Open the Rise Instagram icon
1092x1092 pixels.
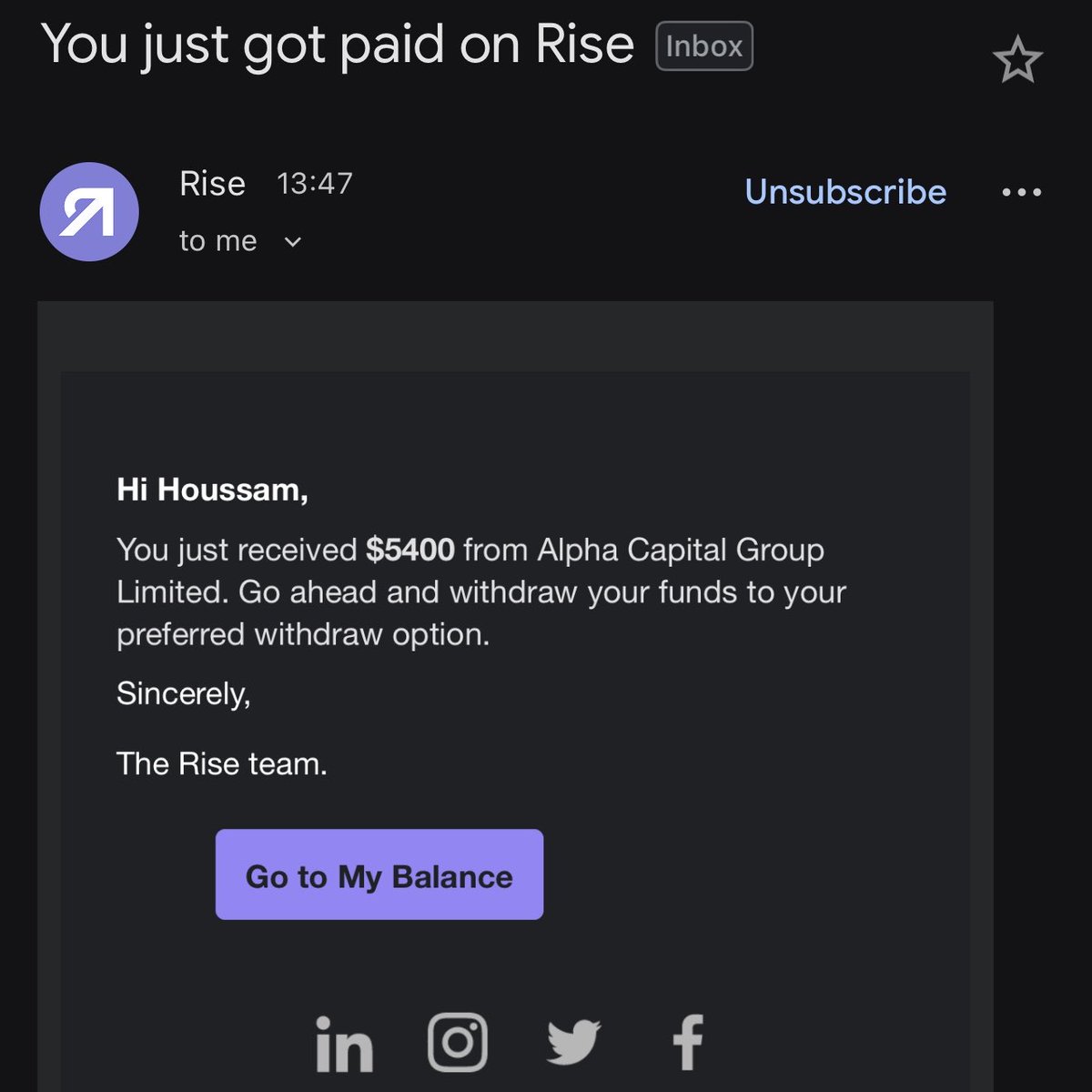[458, 1042]
